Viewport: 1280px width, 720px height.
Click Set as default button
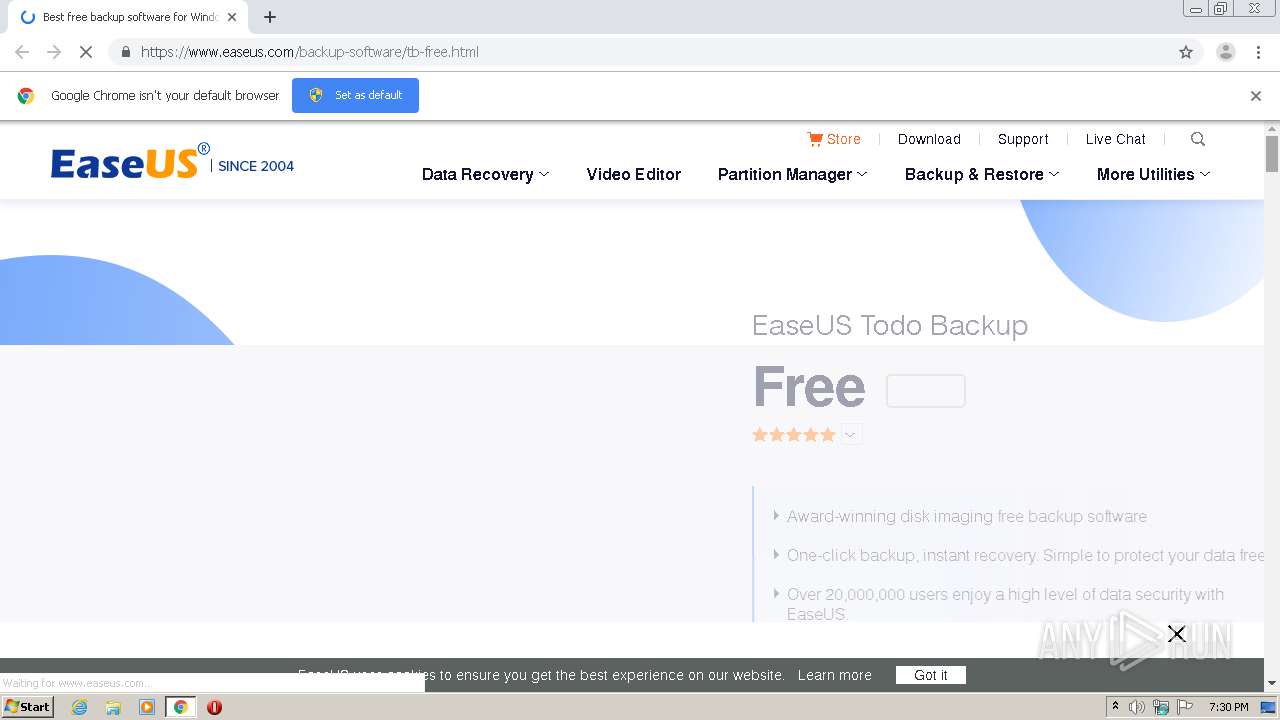click(x=355, y=95)
